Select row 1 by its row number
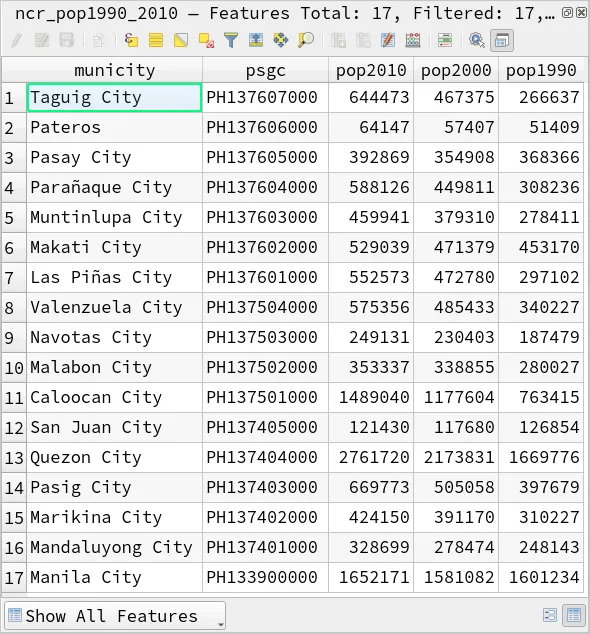Viewport: 590px width, 634px height. coord(14,98)
